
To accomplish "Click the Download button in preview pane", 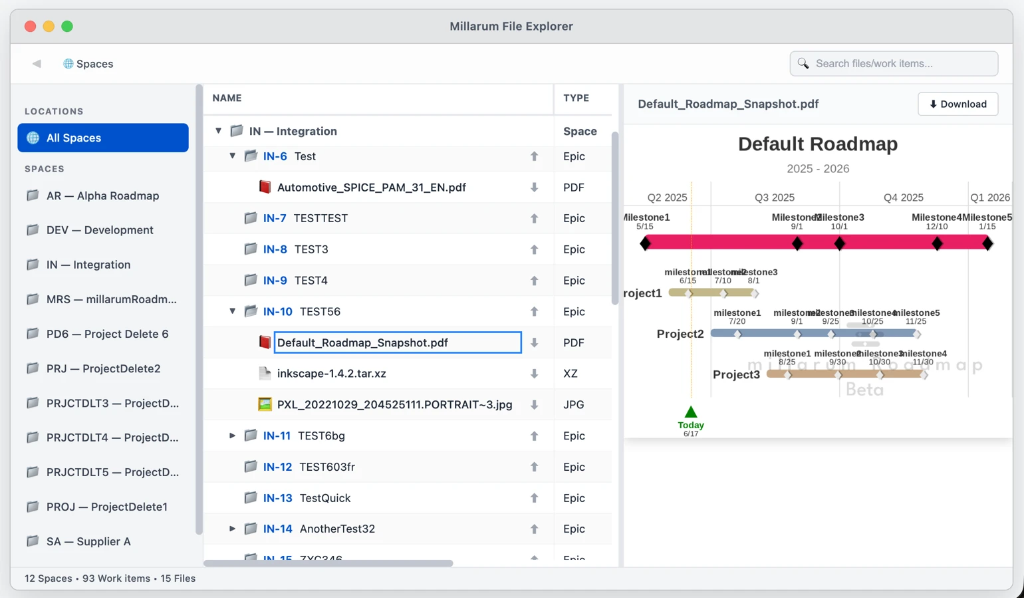I will tap(958, 104).
